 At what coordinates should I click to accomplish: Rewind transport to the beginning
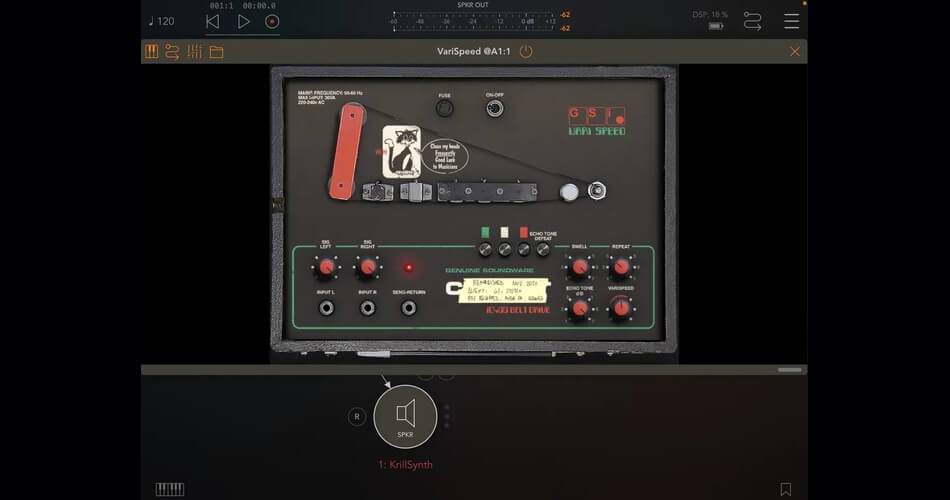point(212,22)
